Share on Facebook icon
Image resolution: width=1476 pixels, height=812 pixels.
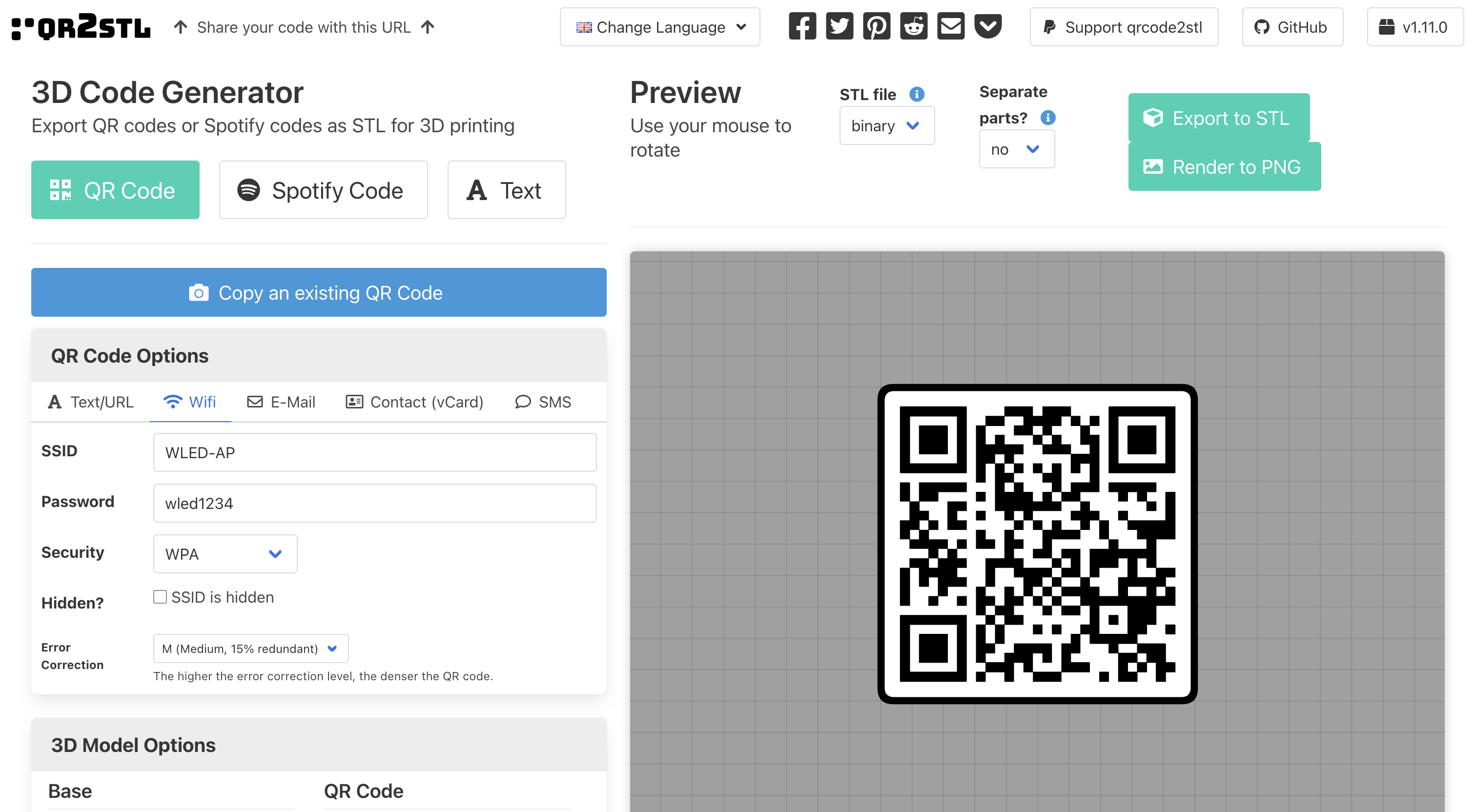(x=802, y=26)
